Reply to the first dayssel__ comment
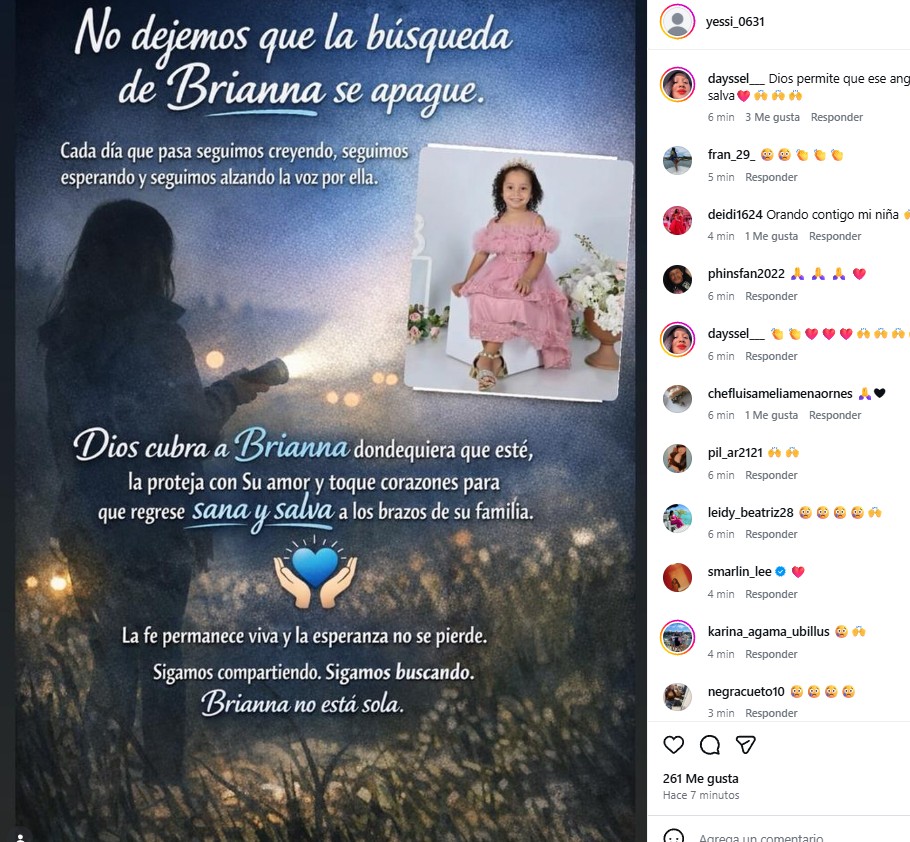This screenshot has height=842, width=910. tap(836, 117)
